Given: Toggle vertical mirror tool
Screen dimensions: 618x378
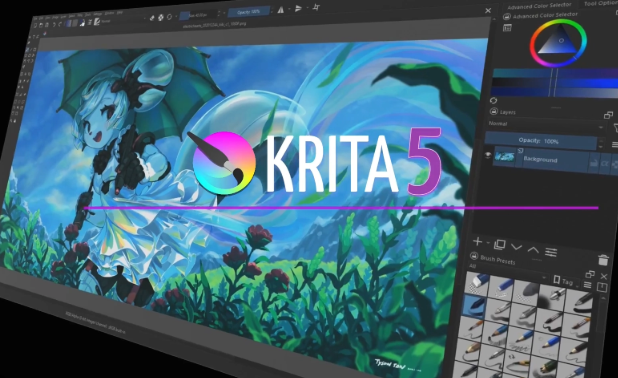Looking at the screenshot, I should click(299, 8).
